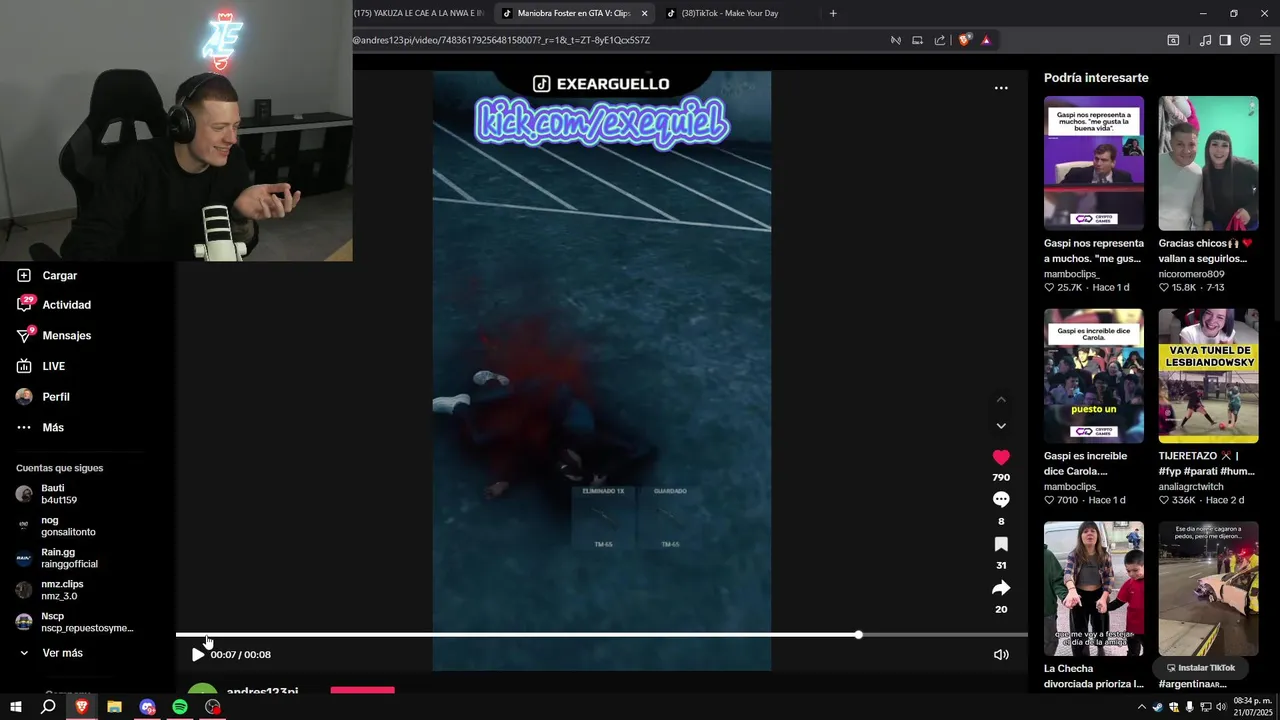Open the browser media control music icon

pyautogui.click(x=1205, y=40)
